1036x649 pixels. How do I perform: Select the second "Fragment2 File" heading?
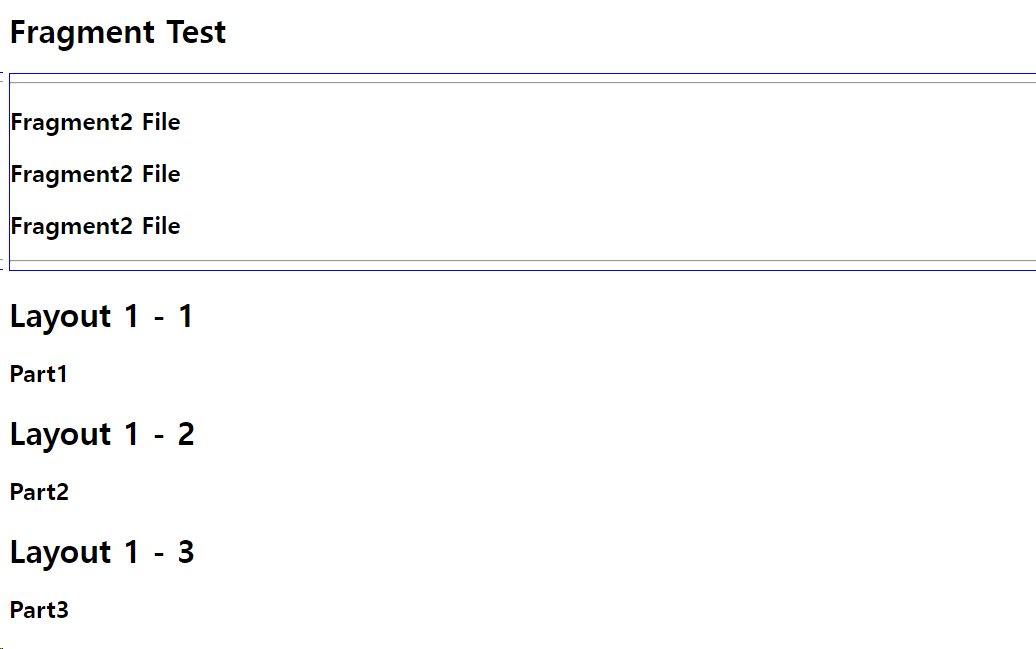(x=95, y=174)
